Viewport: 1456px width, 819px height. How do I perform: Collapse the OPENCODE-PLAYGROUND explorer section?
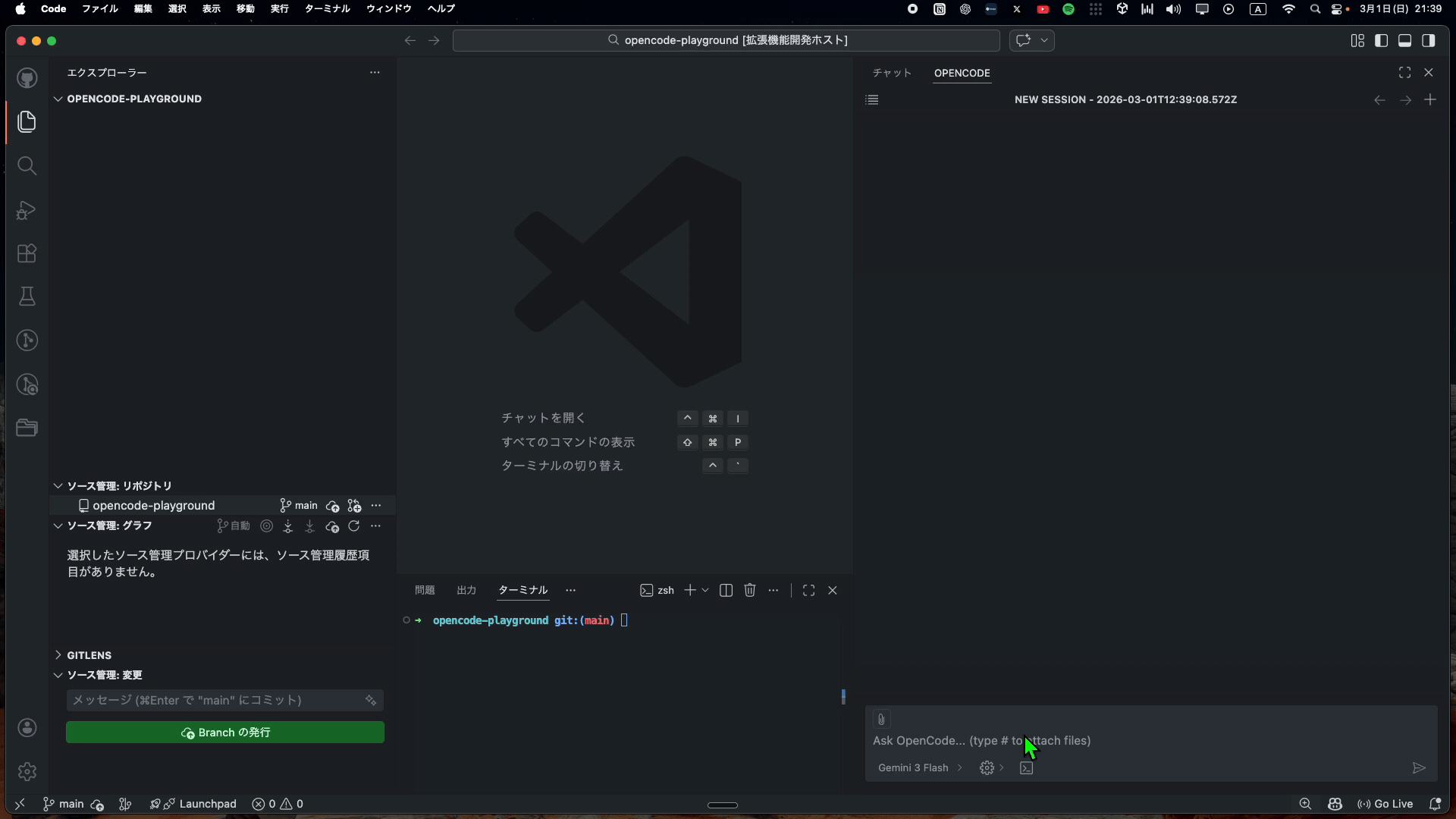pyautogui.click(x=58, y=99)
